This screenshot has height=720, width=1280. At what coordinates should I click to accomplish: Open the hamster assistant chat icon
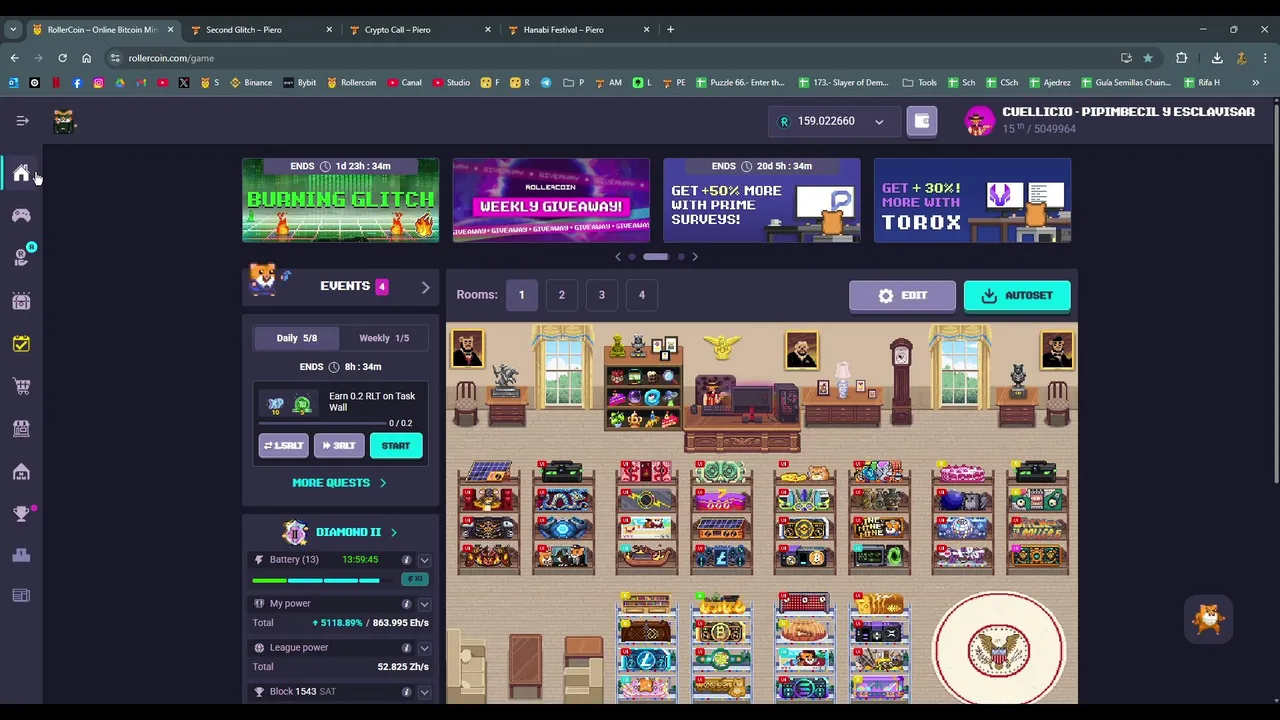coord(1209,620)
